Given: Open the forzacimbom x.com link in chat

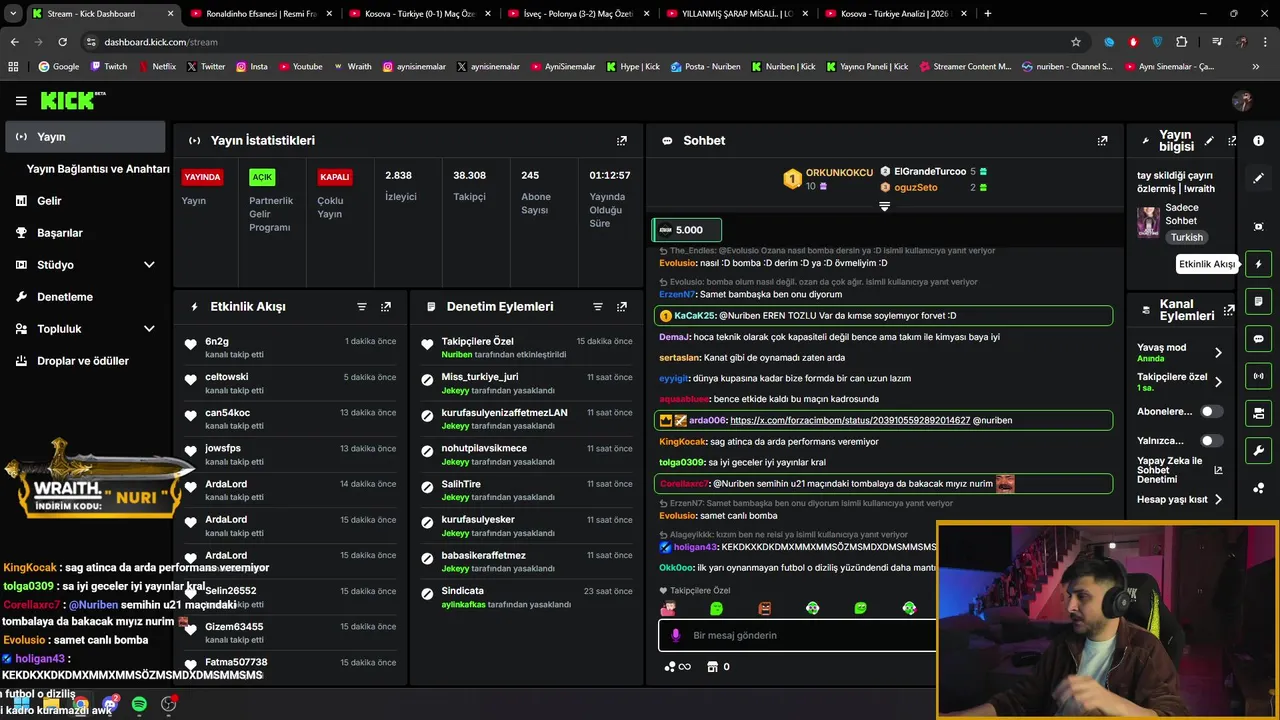Looking at the screenshot, I should tap(850, 421).
